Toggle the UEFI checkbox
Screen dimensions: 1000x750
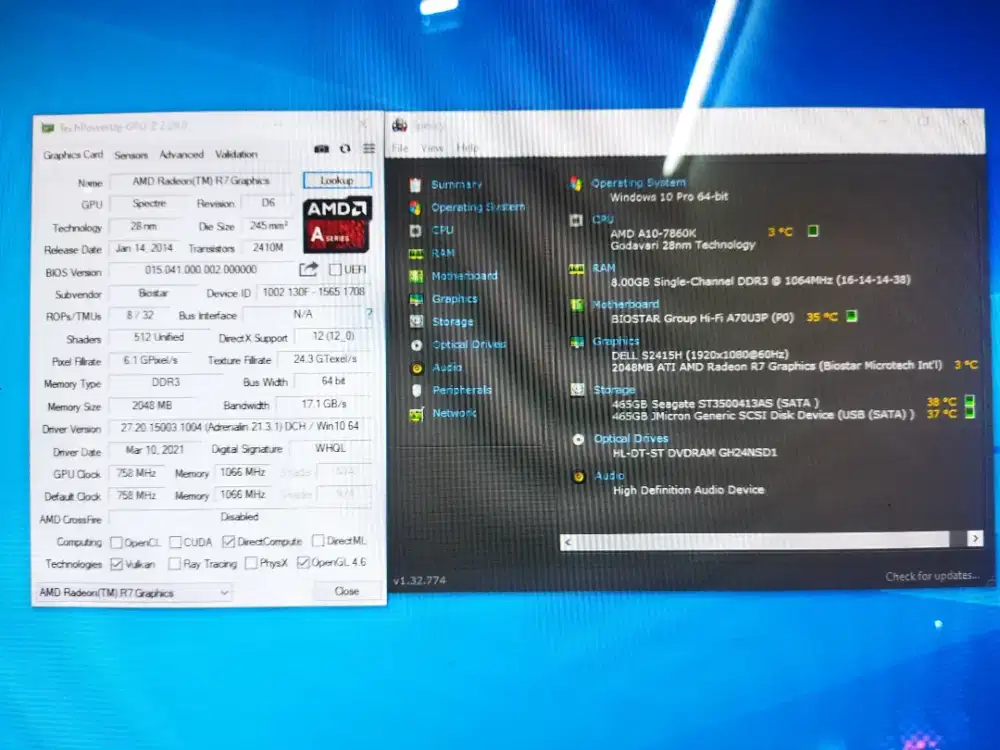point(335,270)
